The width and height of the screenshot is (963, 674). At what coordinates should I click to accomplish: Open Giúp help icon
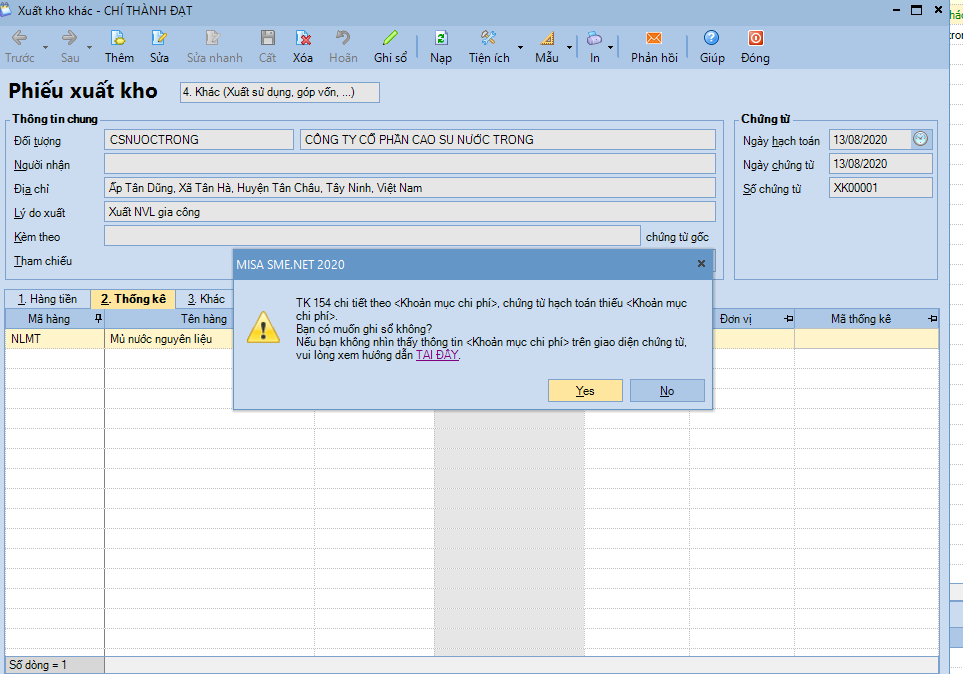(x=712, y=39)
